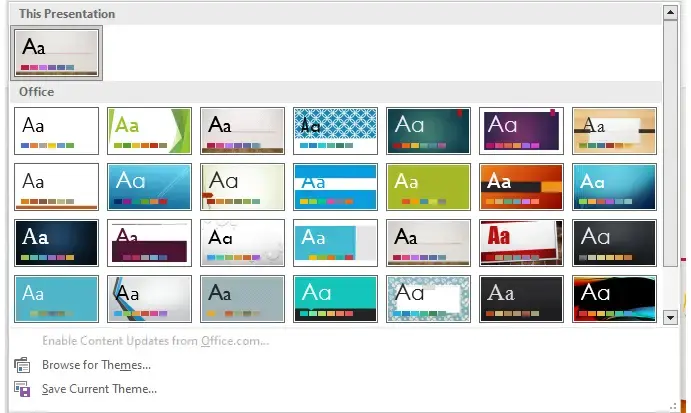Apply the floral bordered white theme
This screenshot has height=413, width=691.
pyautogui.click(x=428, y=299)
